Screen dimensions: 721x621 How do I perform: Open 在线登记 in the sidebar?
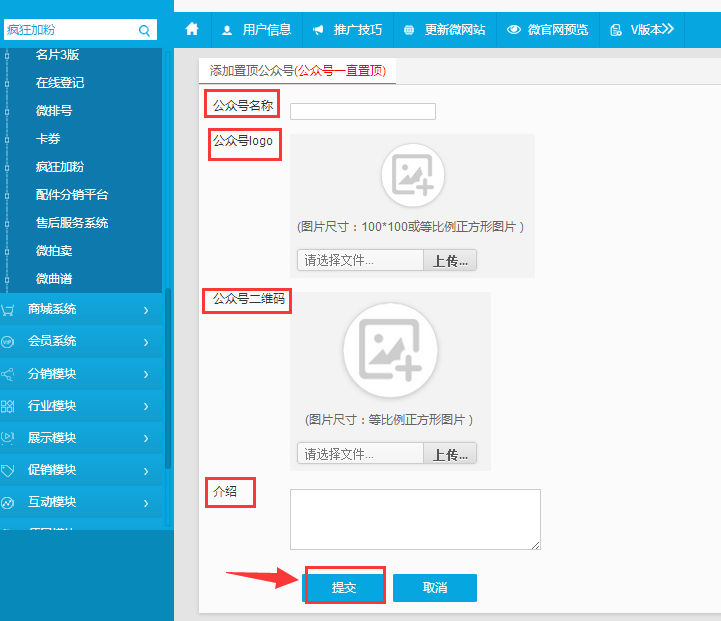60,83
